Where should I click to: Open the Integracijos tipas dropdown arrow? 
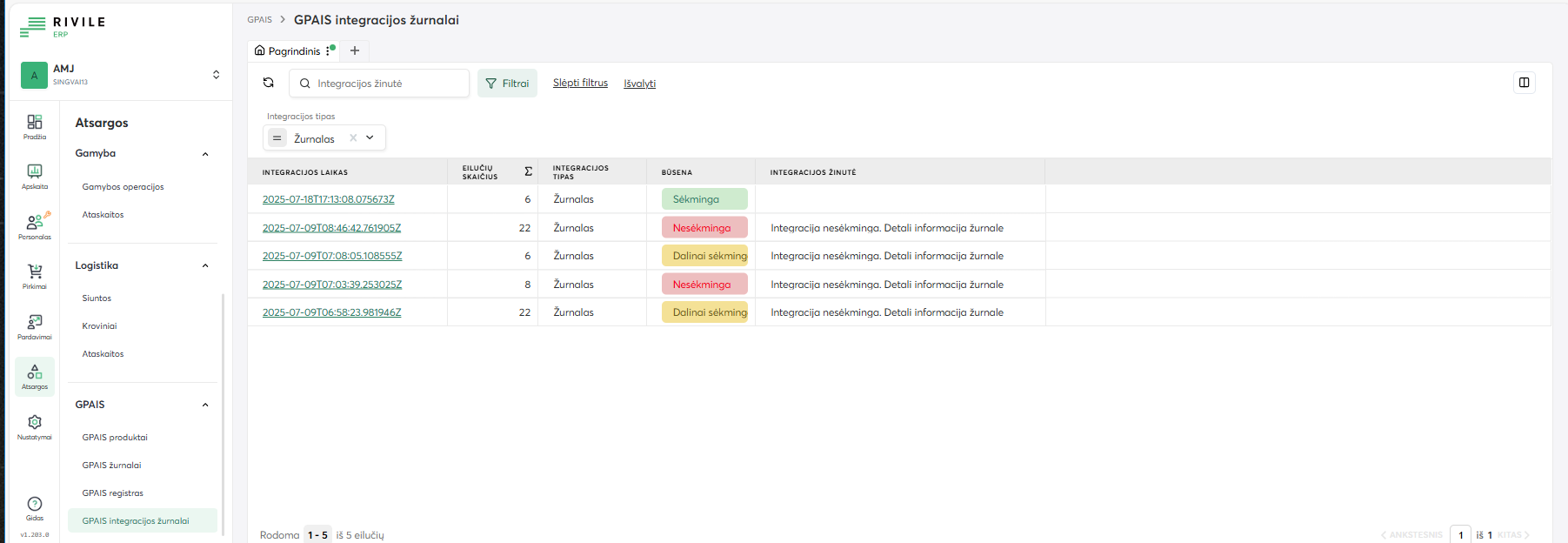[x=370, y=138]
